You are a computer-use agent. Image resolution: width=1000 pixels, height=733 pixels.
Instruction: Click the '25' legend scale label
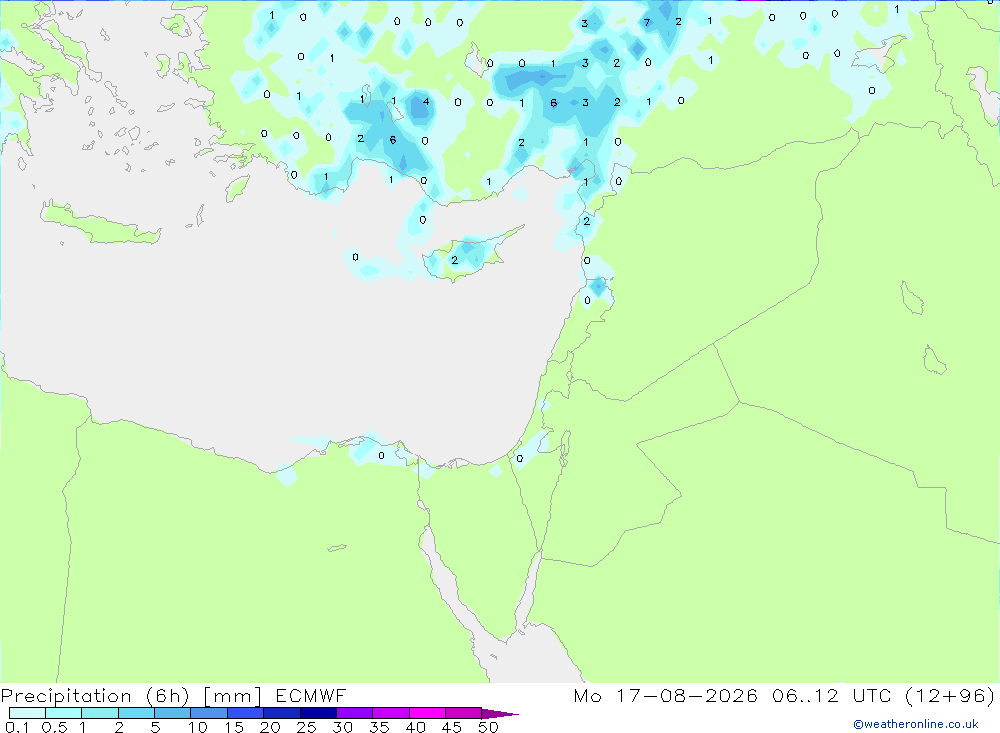[307, 727]
